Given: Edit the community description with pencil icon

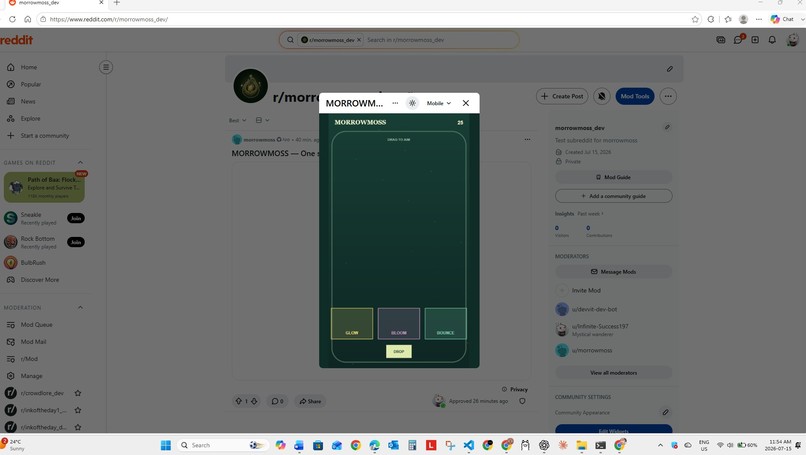Looking at the screenshot, I should [667, 127].
